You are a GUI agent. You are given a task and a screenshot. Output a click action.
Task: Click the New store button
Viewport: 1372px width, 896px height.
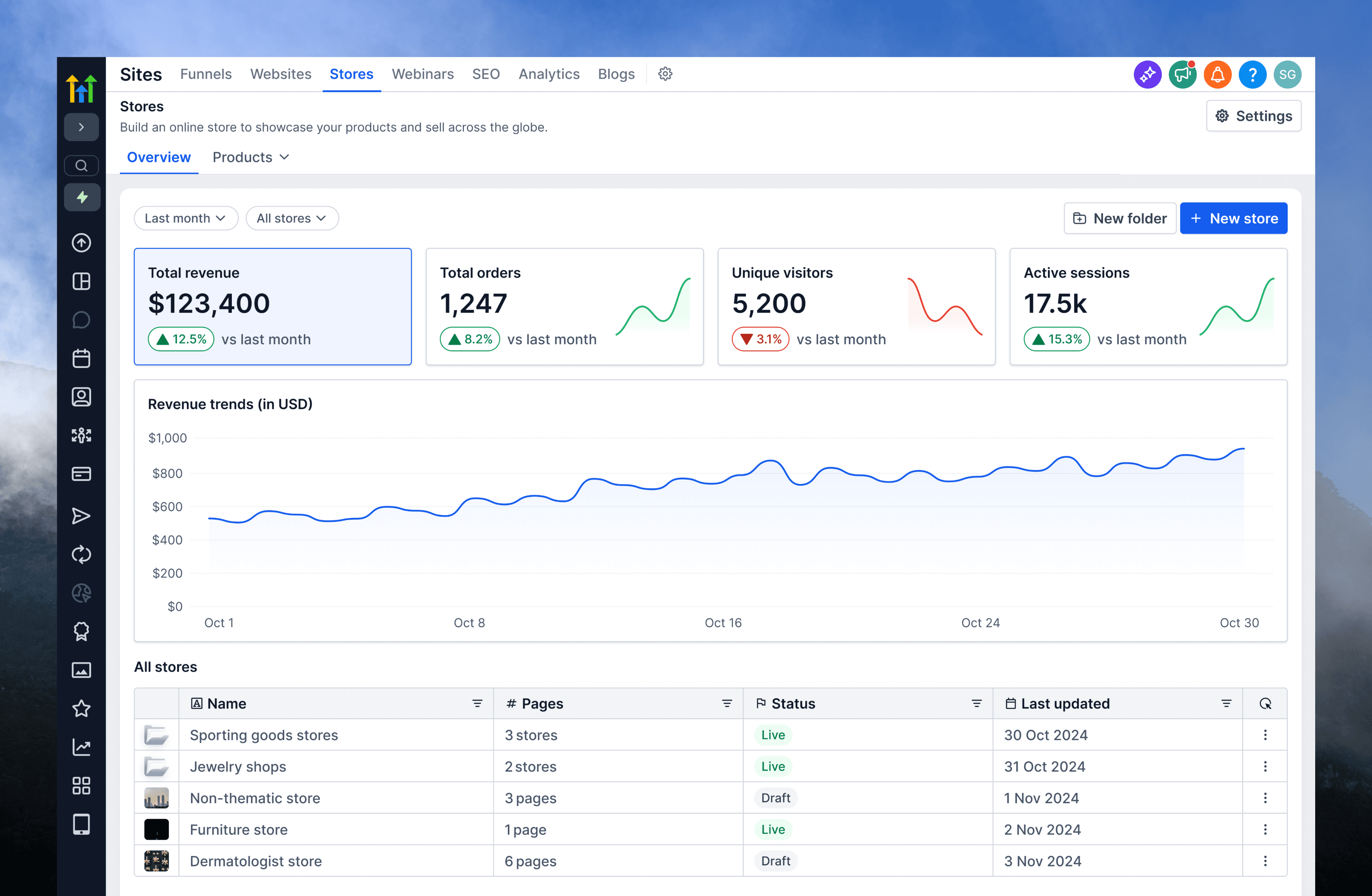[x=1233, y=218]
